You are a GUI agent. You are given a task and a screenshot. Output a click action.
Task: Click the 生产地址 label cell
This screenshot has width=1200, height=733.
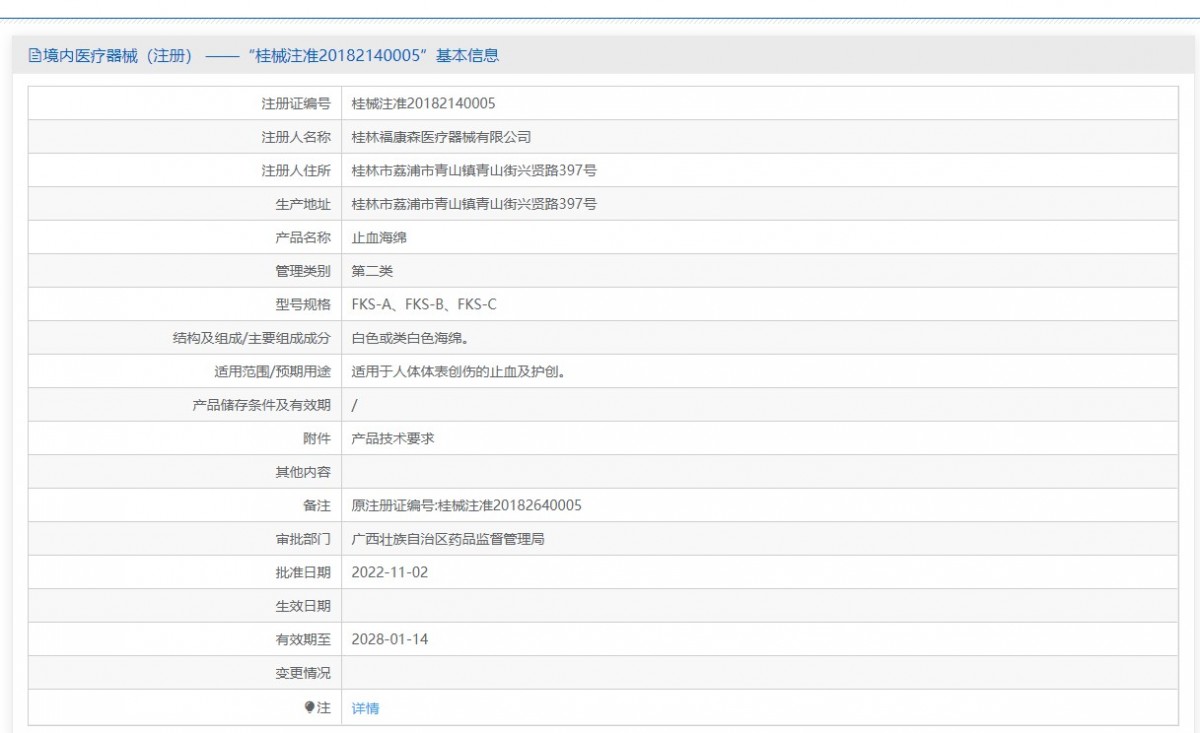coord(184,204)
